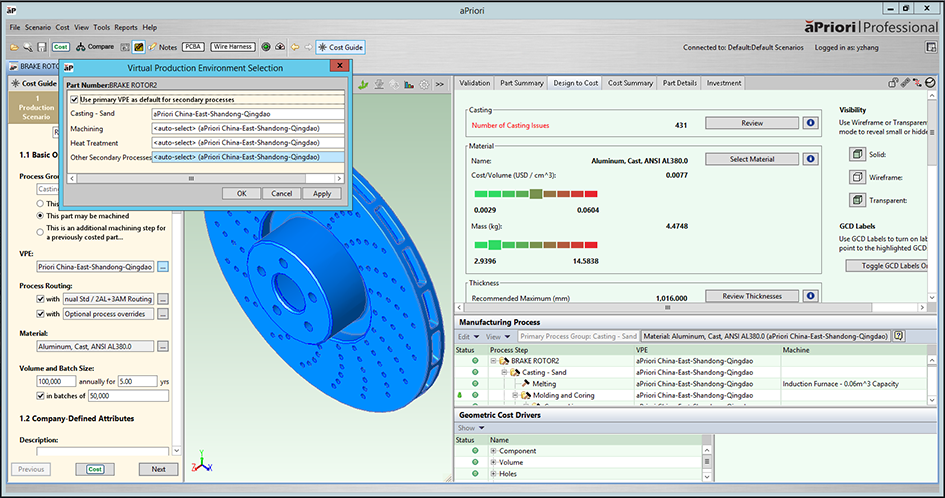Toggle 'with' checkbox for Process Routing
The height and width of the screenshot is (498, 945).
(x=40, y=299)
